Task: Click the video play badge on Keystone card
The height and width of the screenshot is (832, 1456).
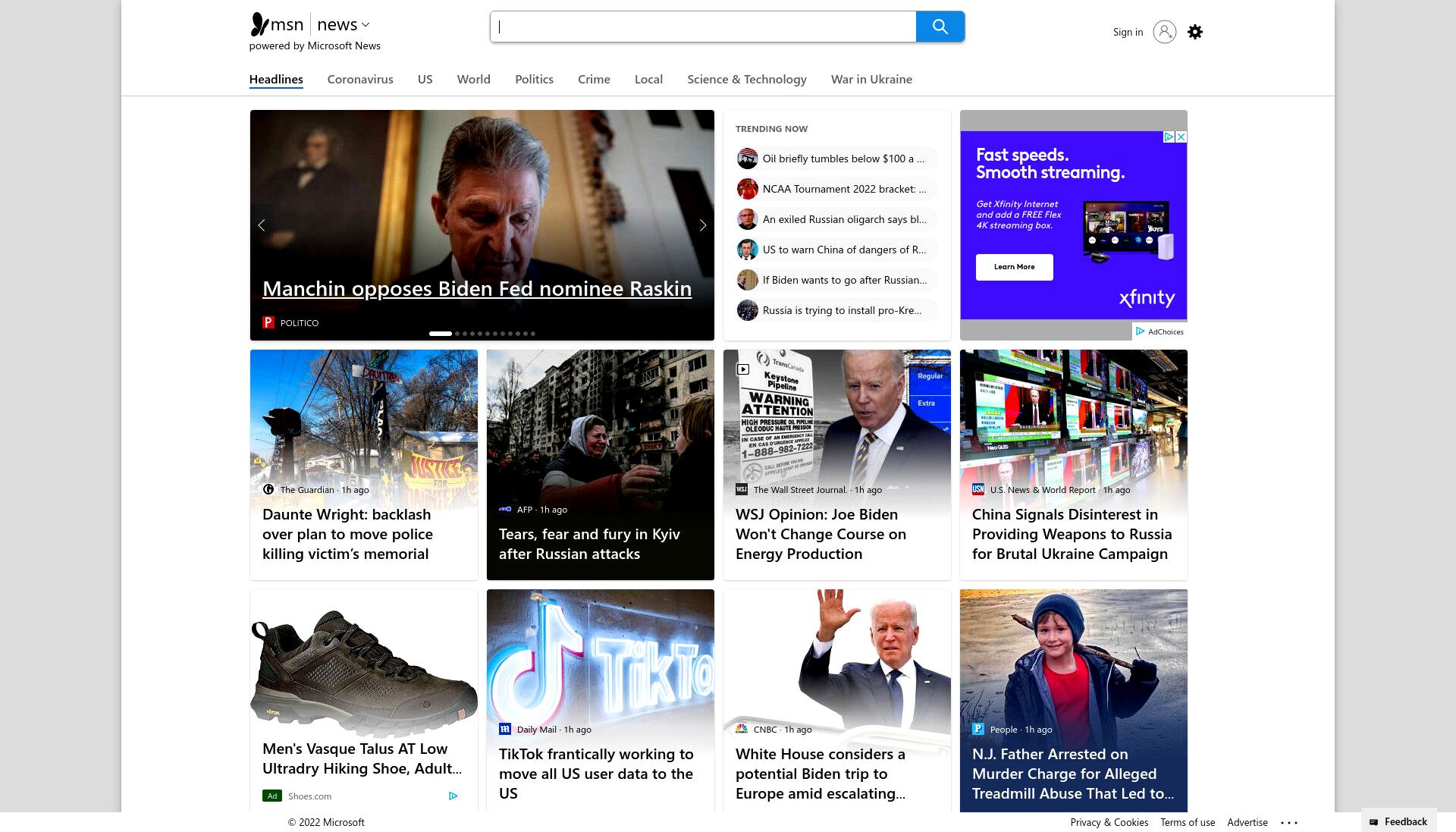Action: (x=743, y=369)
